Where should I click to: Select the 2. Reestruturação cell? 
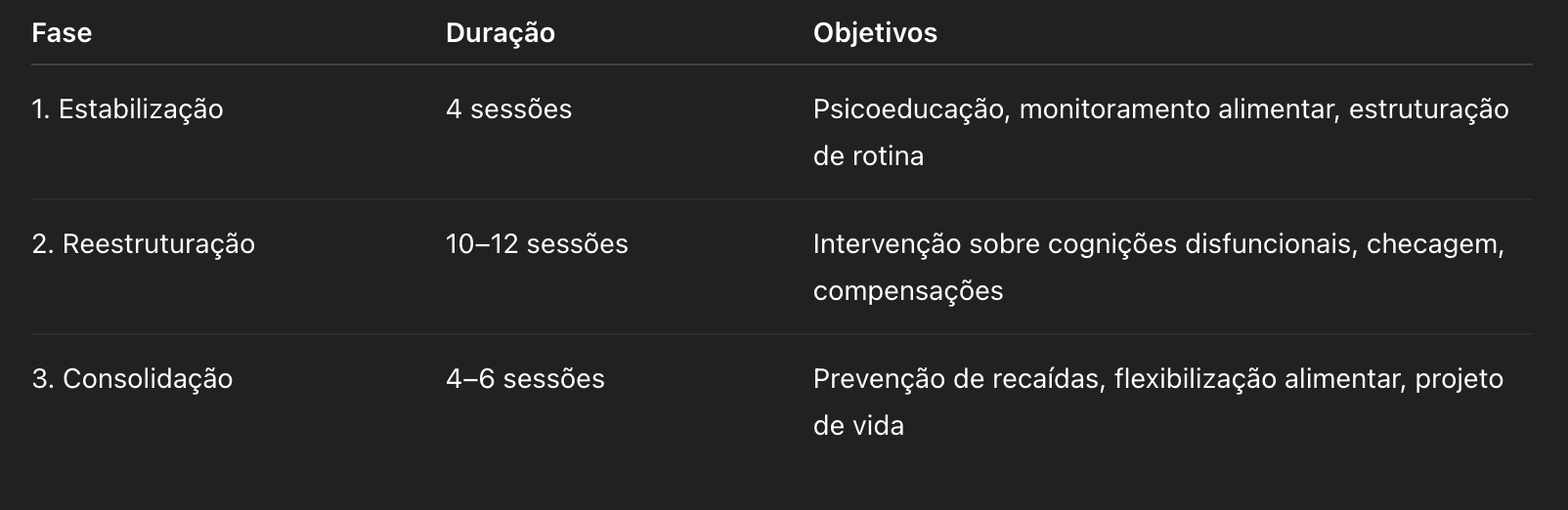click(143, 243)
